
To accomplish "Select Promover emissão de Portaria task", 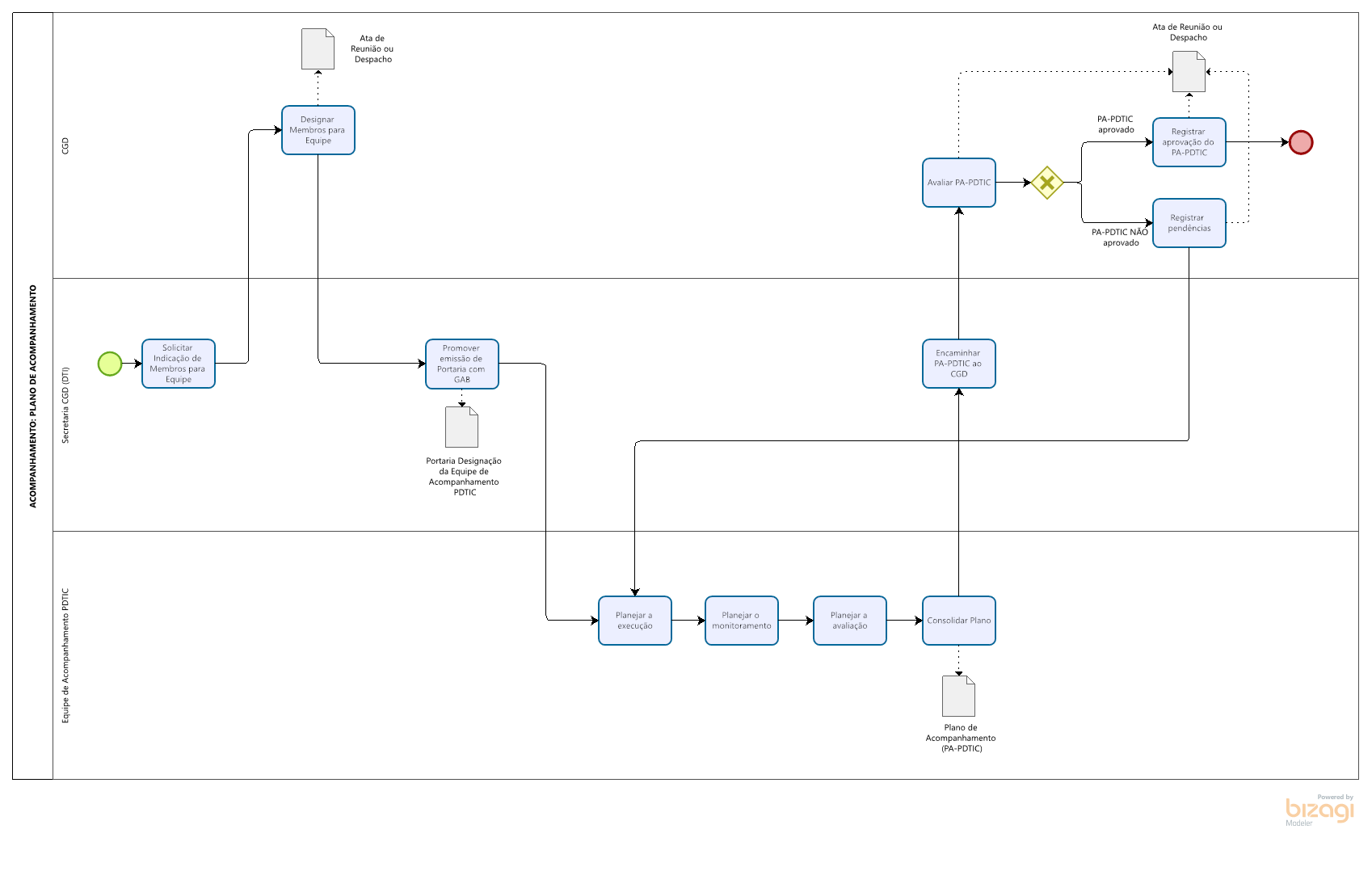I will tap(462, 364).
